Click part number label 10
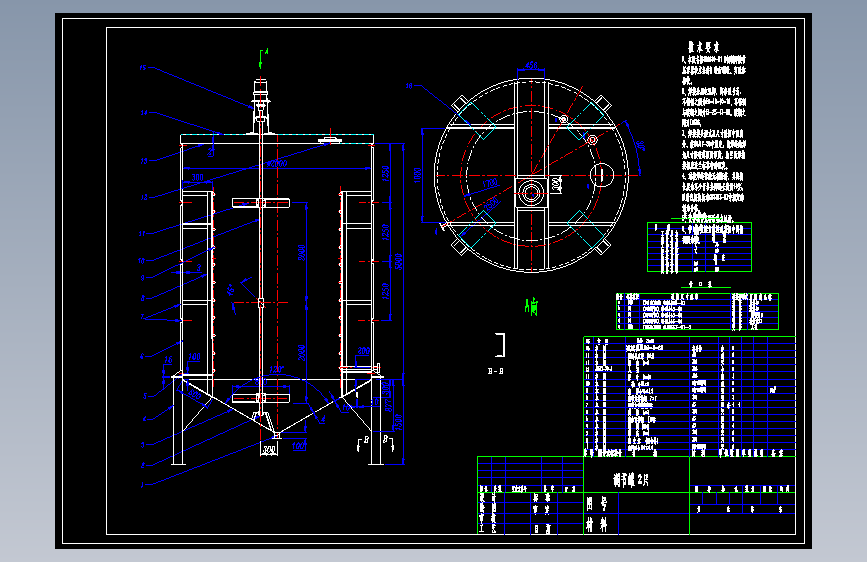Screen dimensions: 867x562 (x=142, y=261)
